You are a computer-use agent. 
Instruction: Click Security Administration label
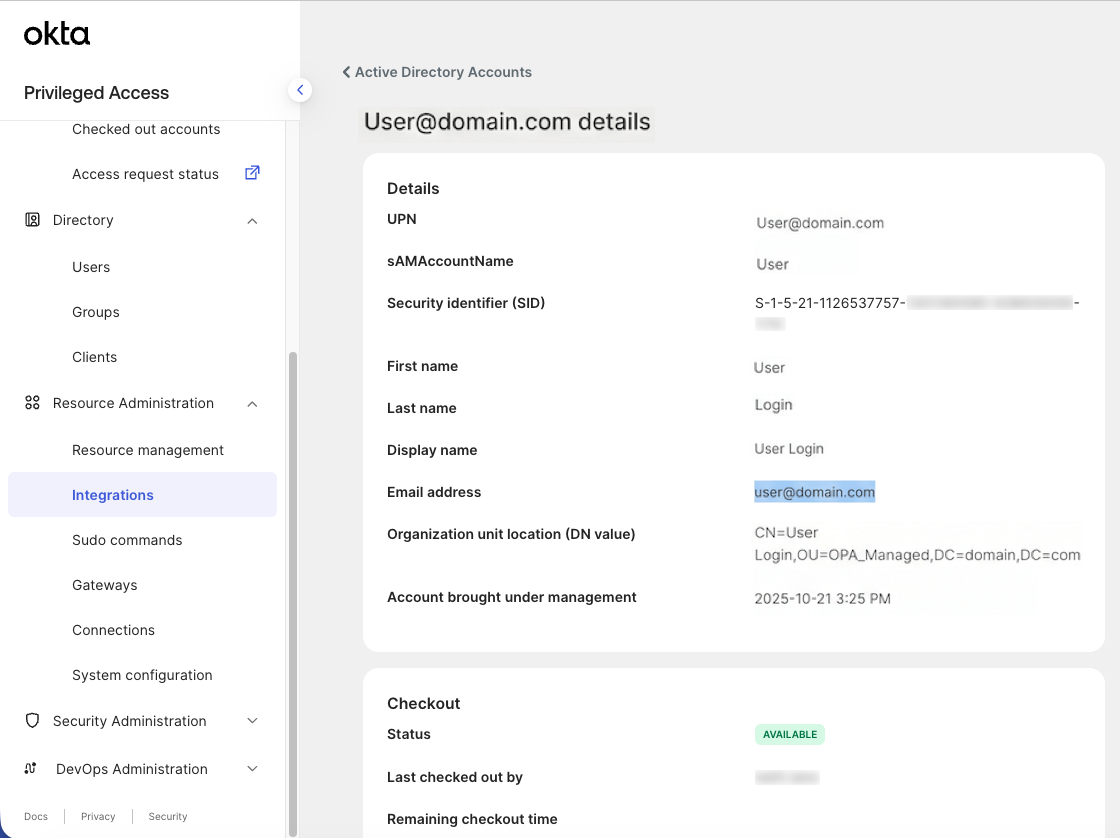click(x=129, y=721)
